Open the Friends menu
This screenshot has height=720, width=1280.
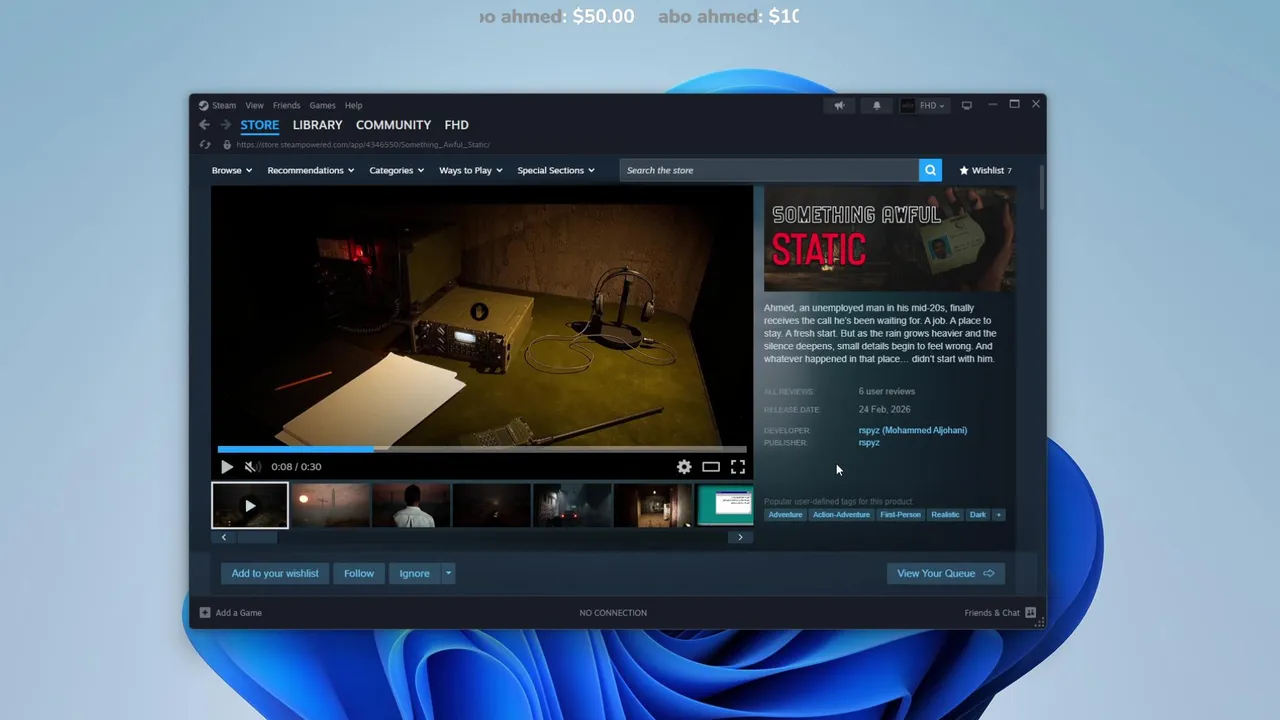click(286, 105)
